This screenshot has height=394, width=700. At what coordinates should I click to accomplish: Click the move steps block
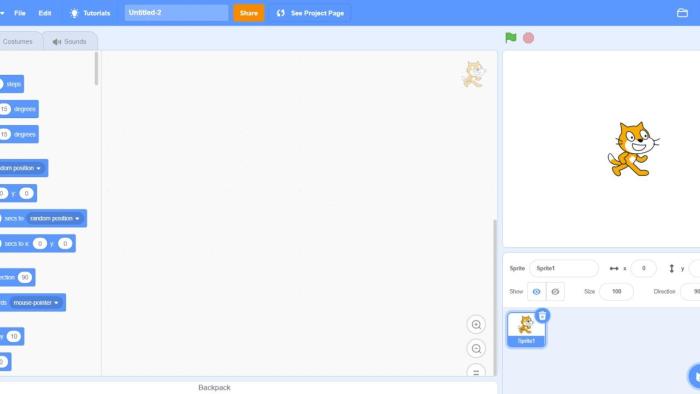click(x=11, y=84)
